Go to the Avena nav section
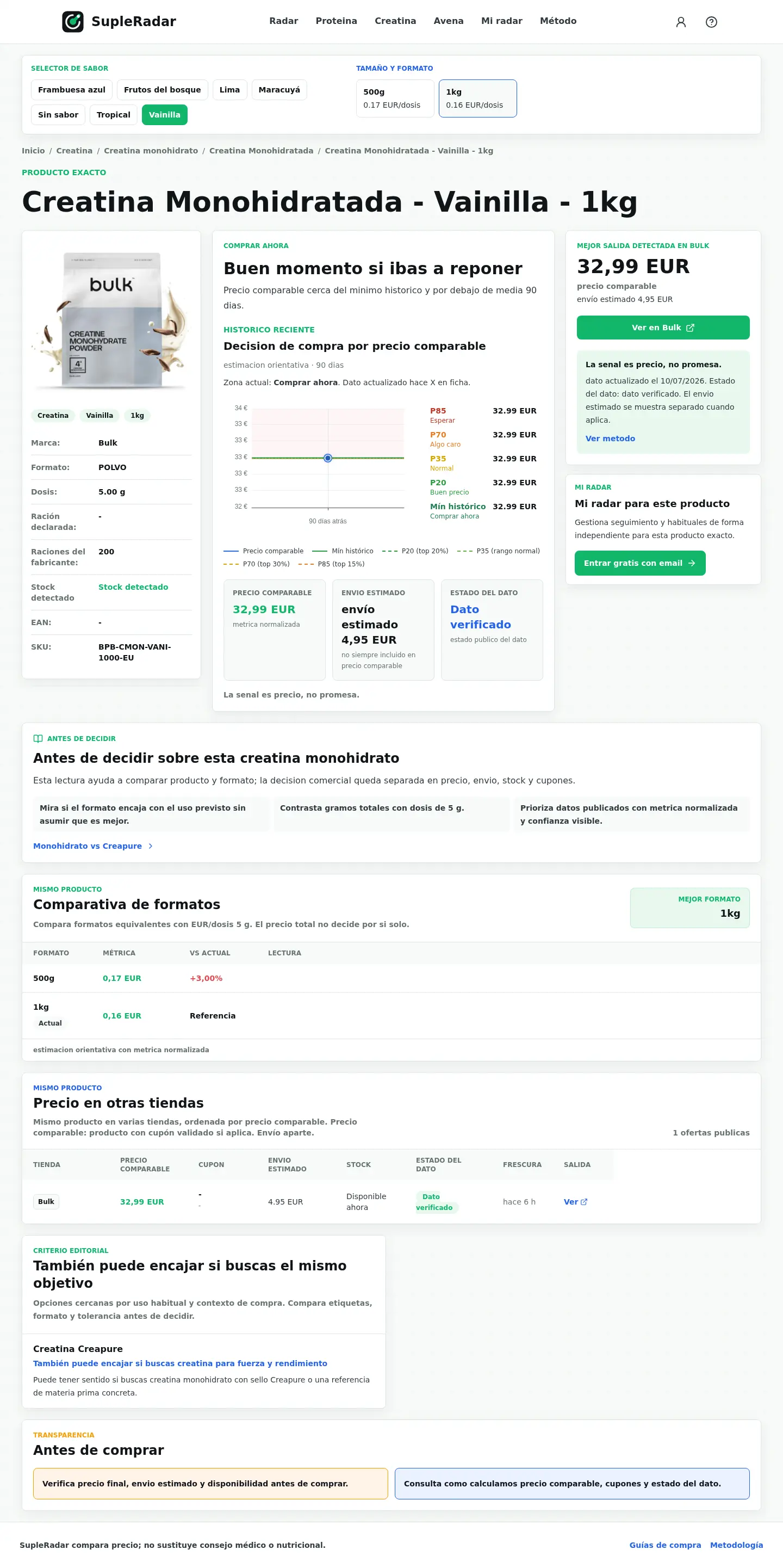Image resolution: width=783 pixels, height=1568 pixels. [449, 21]
